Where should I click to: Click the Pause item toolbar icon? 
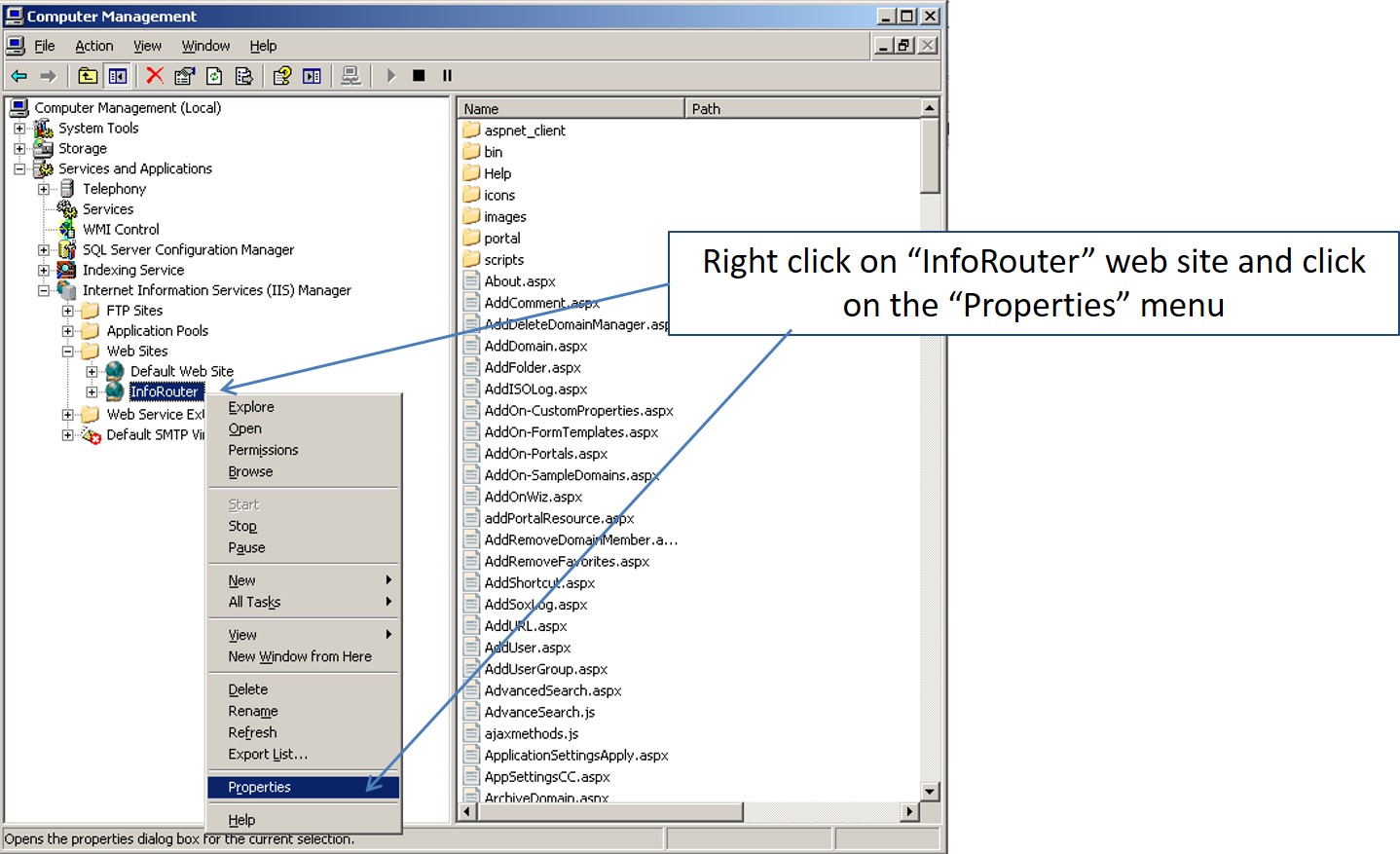click(x=447, y=76)
